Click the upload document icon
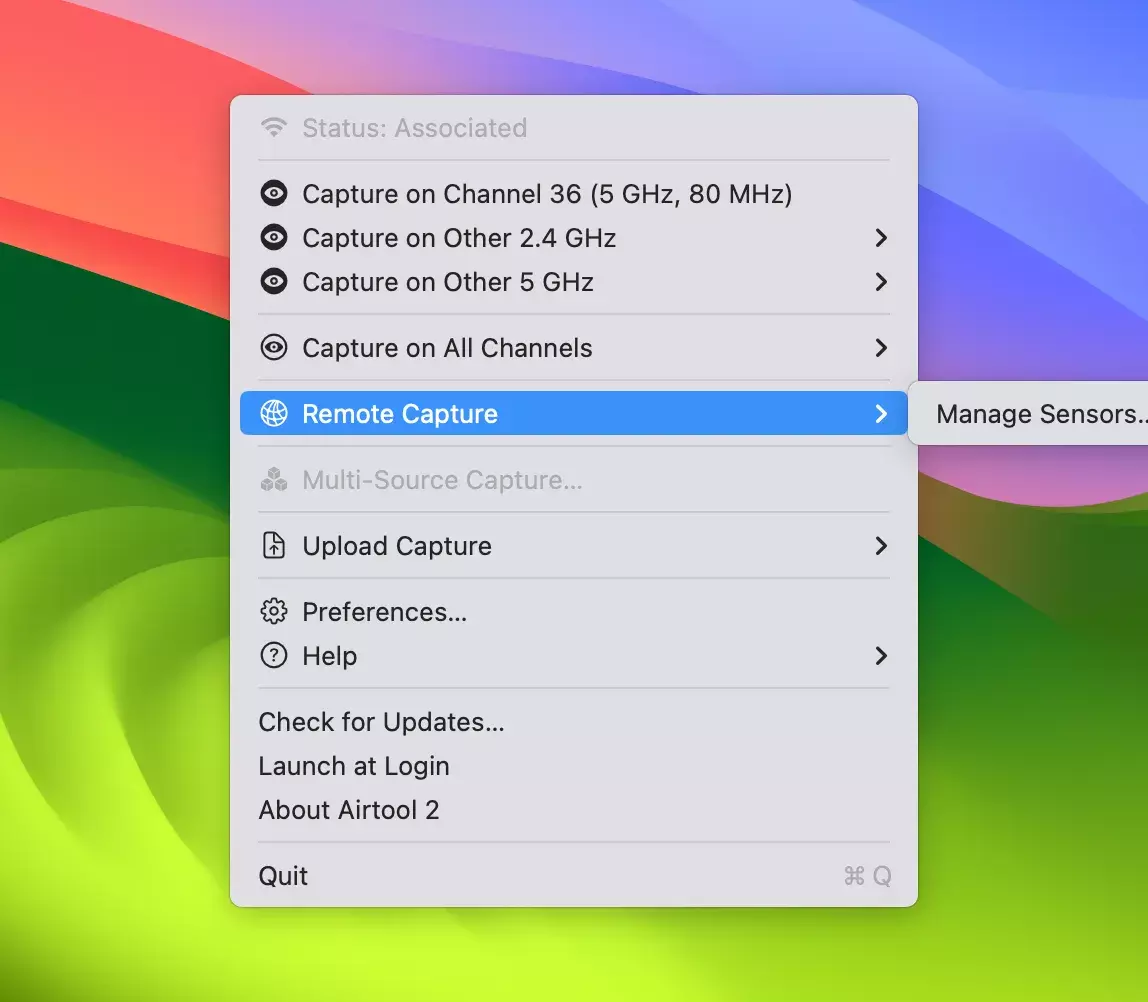Image resolution: width=1148 pixels, height=1002 pixels. click(273, 546)
